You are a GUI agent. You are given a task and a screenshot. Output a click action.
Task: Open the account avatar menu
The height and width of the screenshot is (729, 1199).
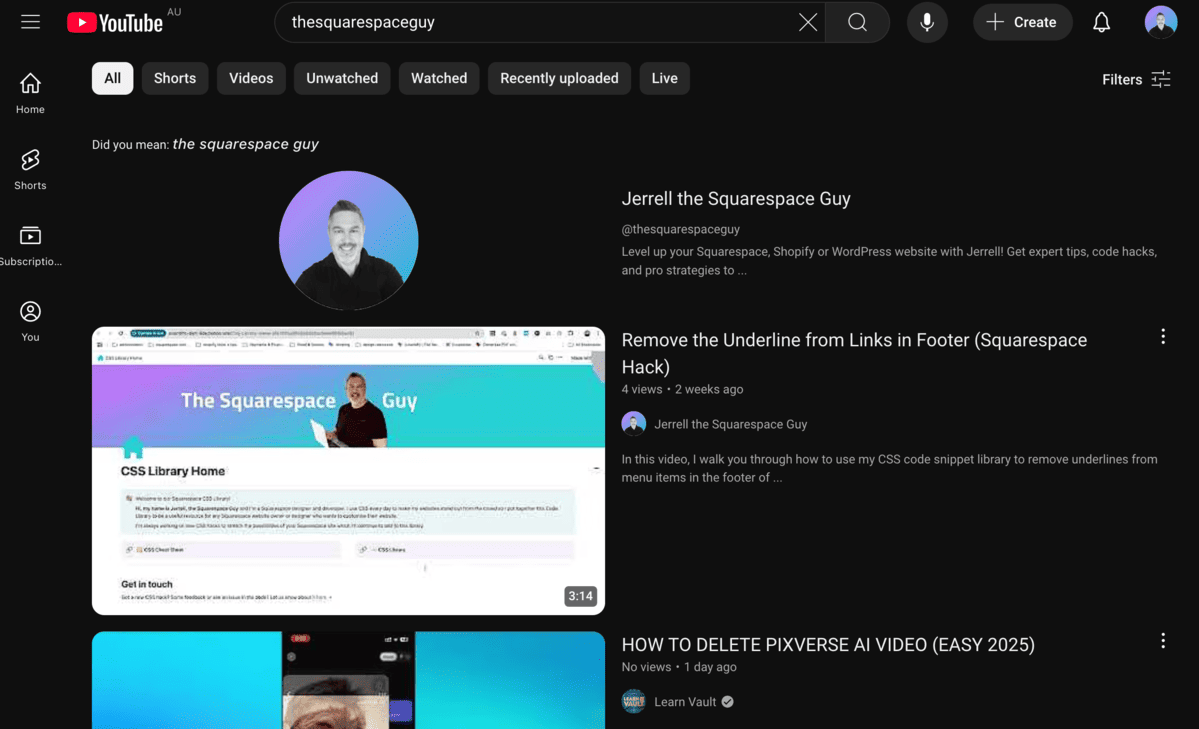(x=1160, y=22)
